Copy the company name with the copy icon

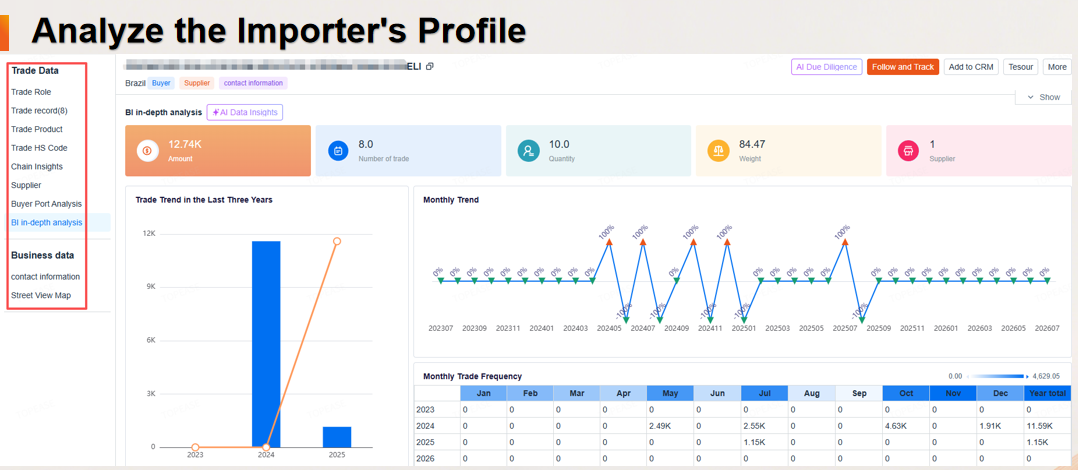point(430,67)
